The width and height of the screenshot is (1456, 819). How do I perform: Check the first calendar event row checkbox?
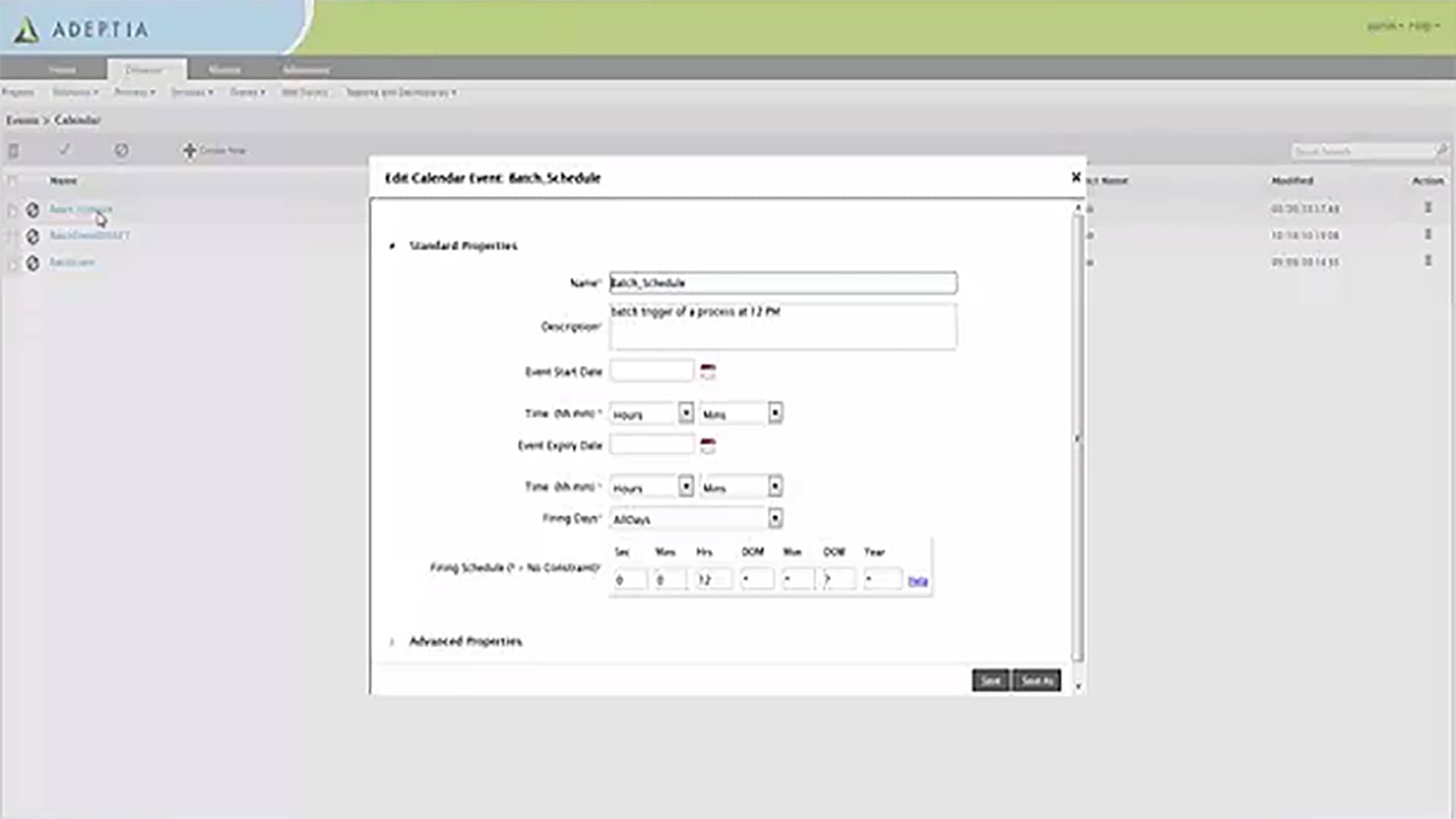(11, 209)
